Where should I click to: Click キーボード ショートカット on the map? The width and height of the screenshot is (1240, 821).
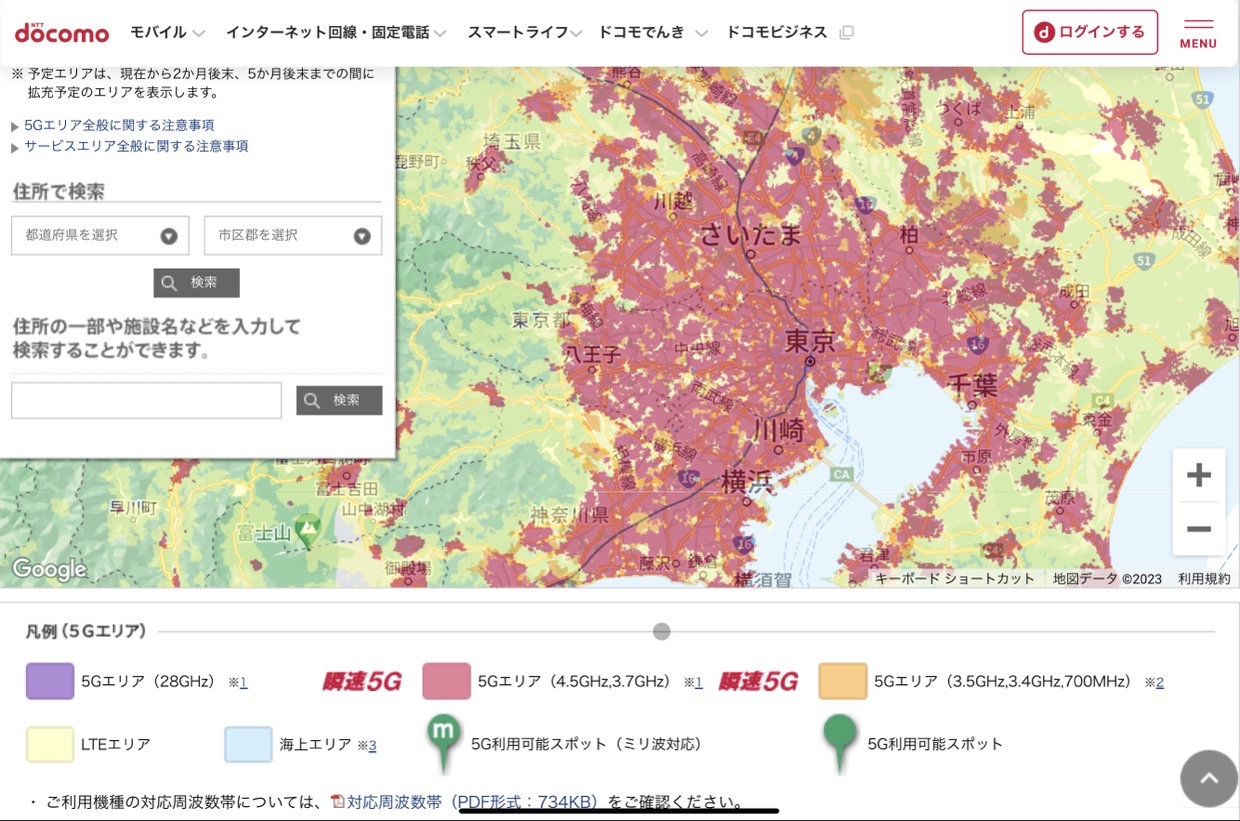pos(955,578)
